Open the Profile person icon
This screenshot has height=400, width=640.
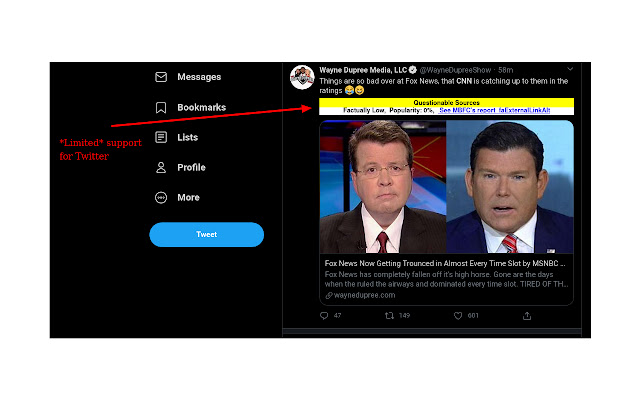[x=161, y=167]
